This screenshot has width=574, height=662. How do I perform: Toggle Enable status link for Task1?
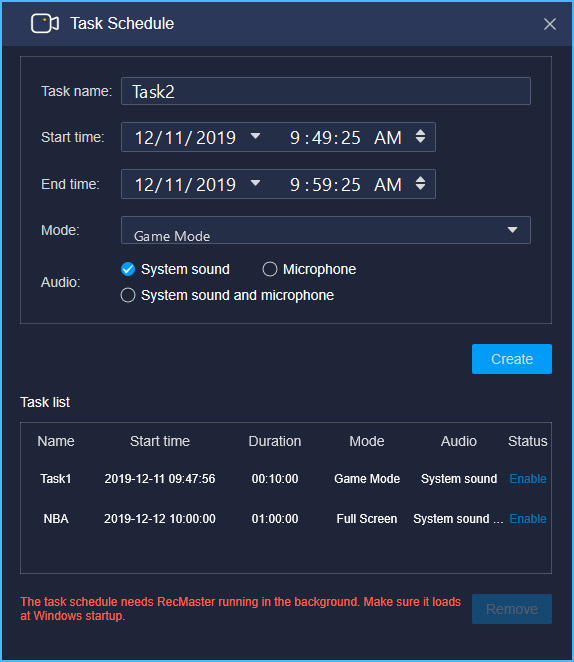point(528,479)
